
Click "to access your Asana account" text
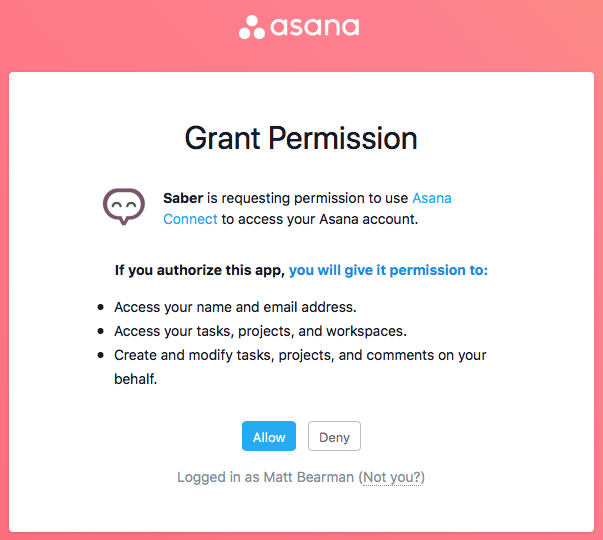[x=319, y=219]
